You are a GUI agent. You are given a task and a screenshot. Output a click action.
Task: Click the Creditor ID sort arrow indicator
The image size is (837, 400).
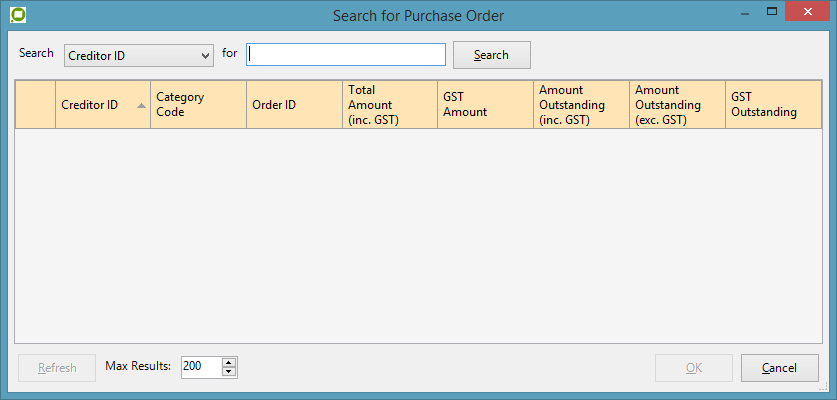pos(141,105)
